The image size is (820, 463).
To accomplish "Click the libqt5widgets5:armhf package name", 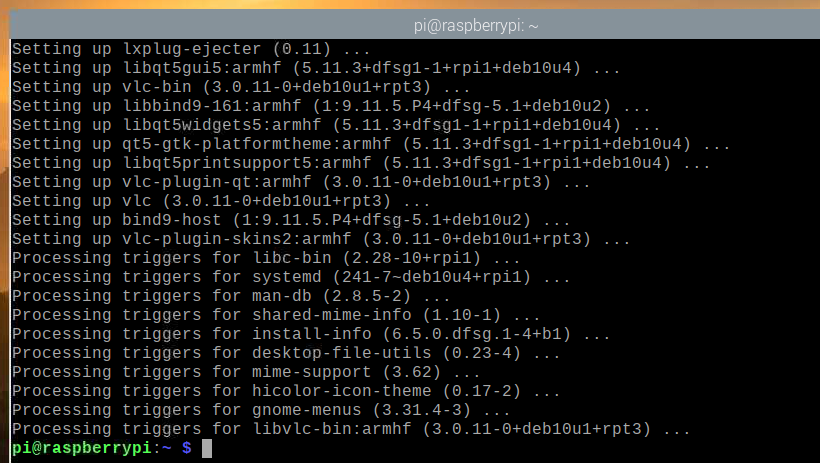I will tap(227, 124).
